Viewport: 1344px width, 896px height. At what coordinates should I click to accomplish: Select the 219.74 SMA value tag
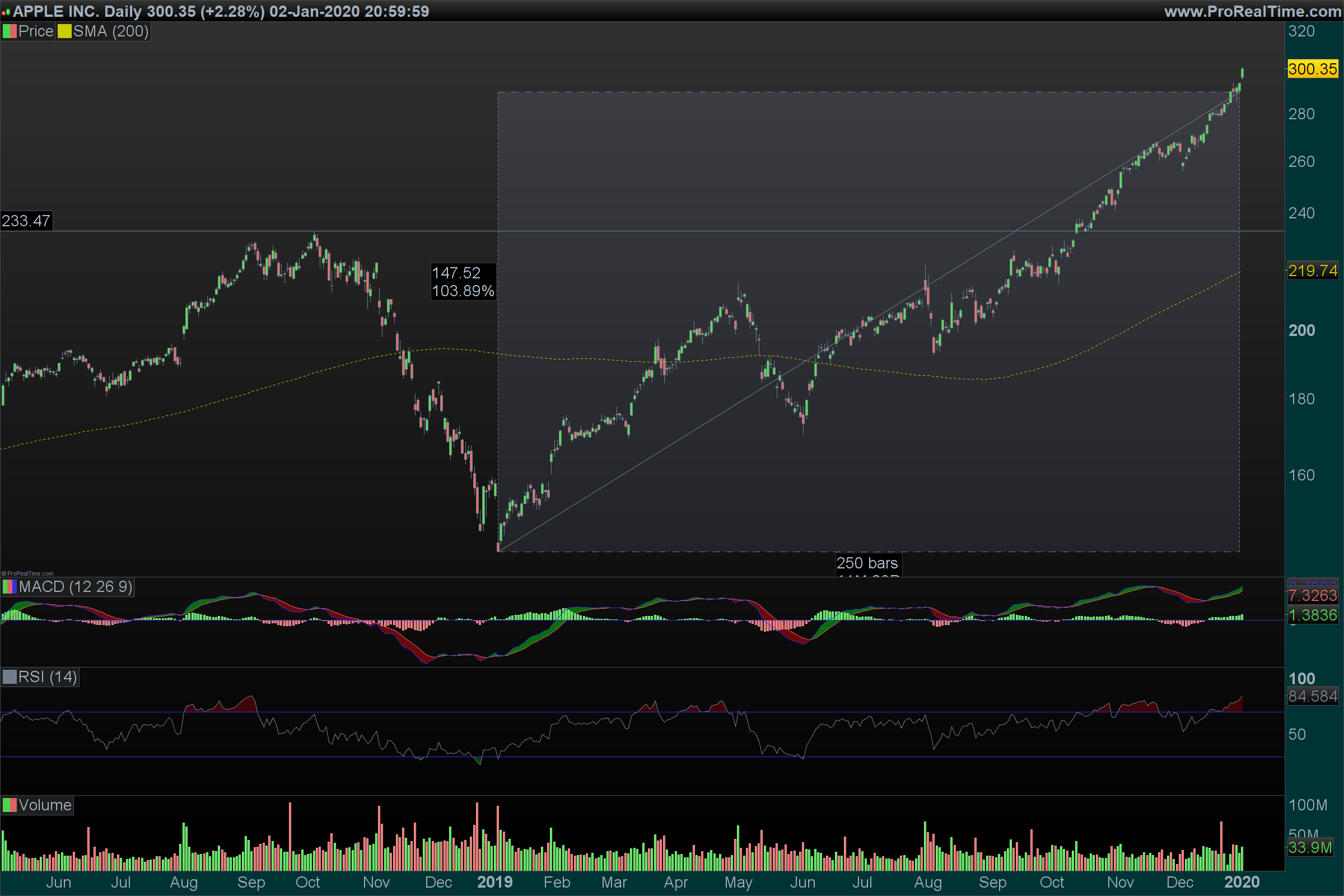point(1313,271)
